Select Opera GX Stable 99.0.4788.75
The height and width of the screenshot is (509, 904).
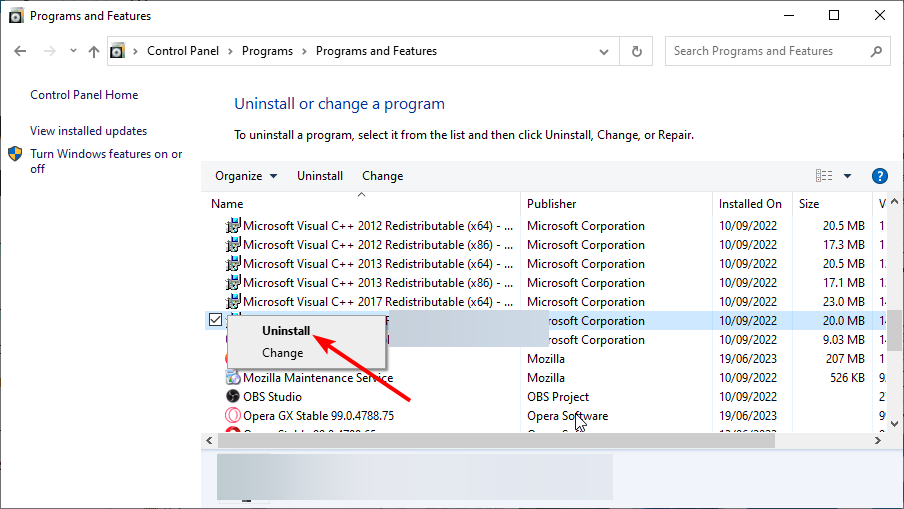pyautogui.click(x=318, y=416)
